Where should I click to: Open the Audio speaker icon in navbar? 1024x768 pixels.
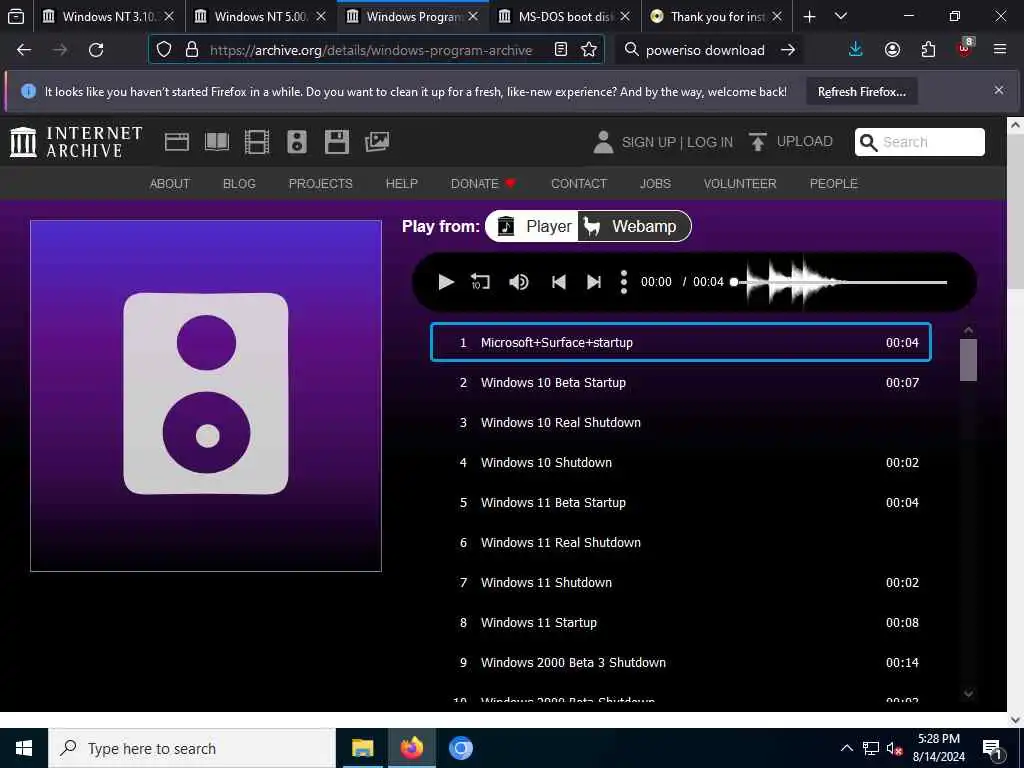pos(296,142)
